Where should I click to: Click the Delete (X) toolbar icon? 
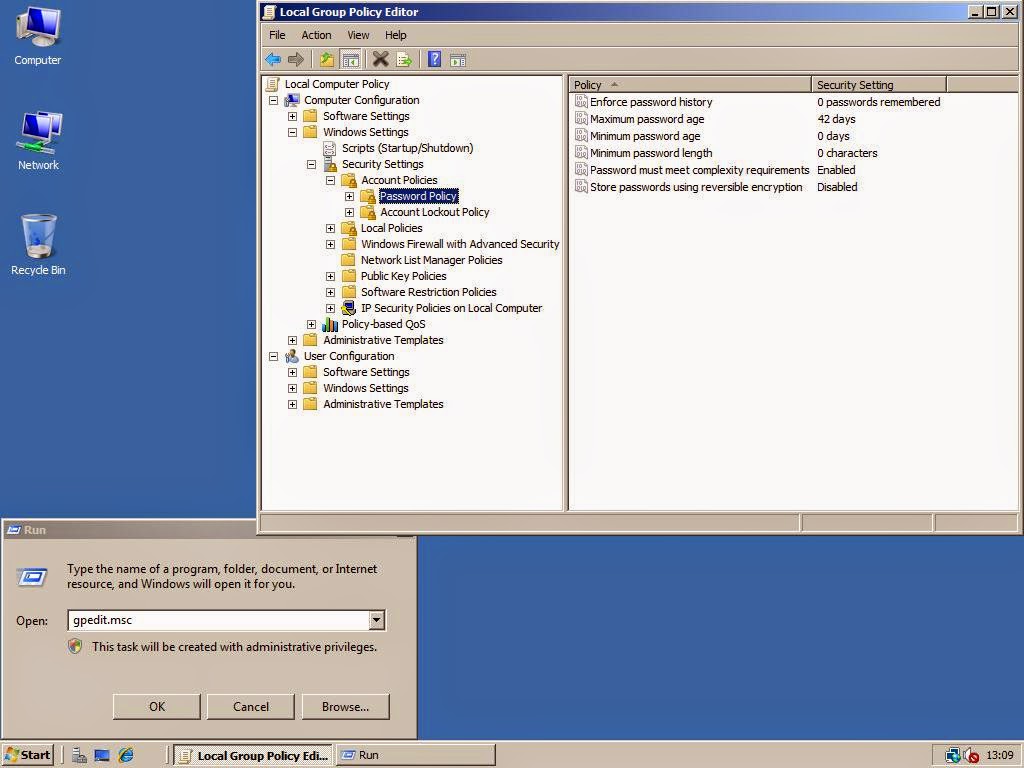point(380,59)
